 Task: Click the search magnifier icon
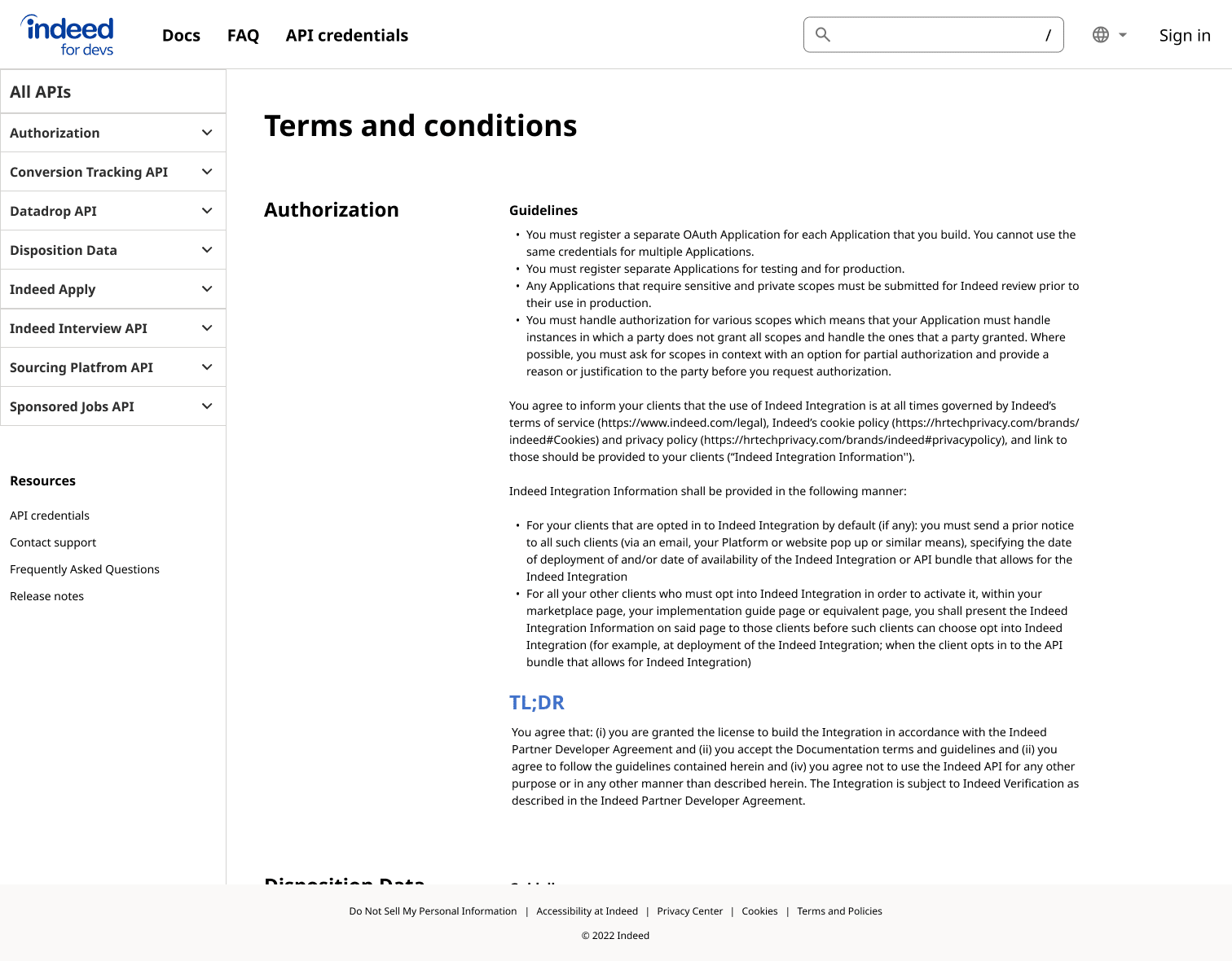823,34
